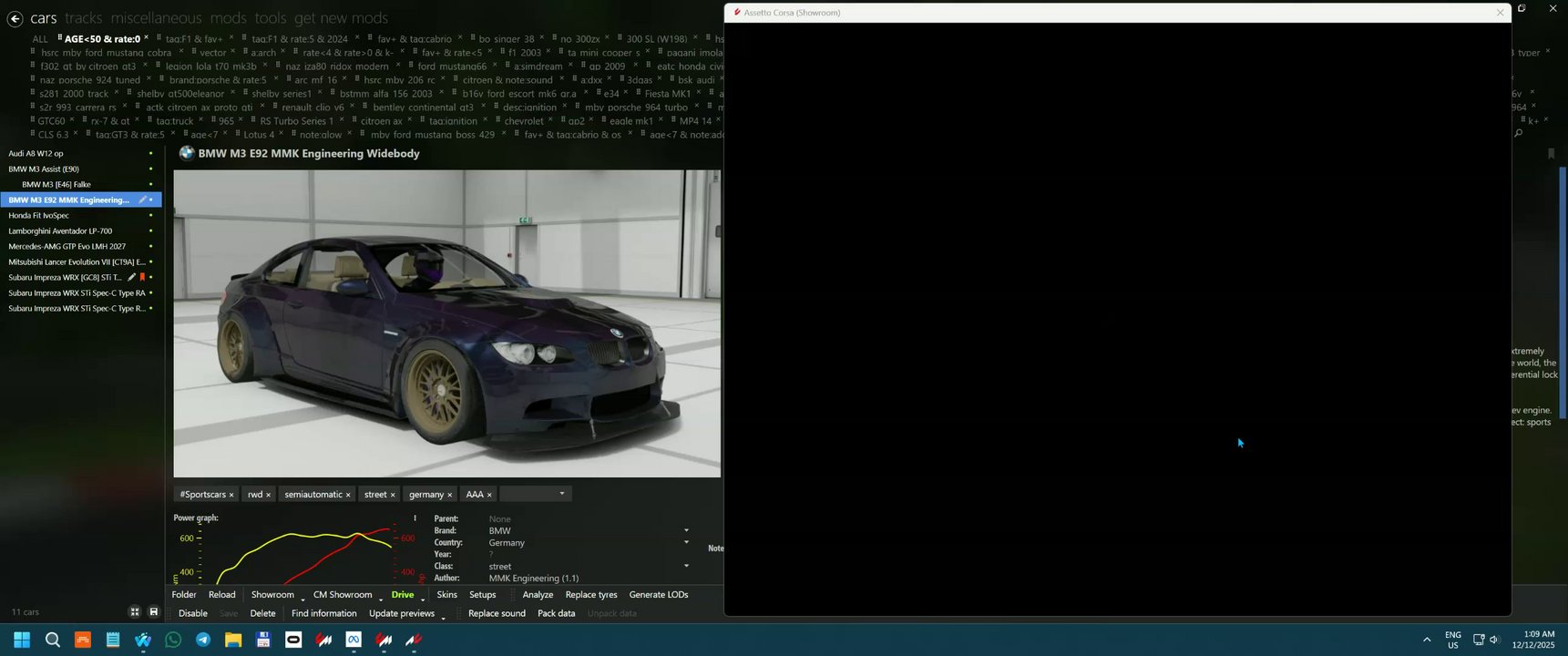
Task: Expand the CM Showroom dropdown arrow
Action: click(381, 599)
